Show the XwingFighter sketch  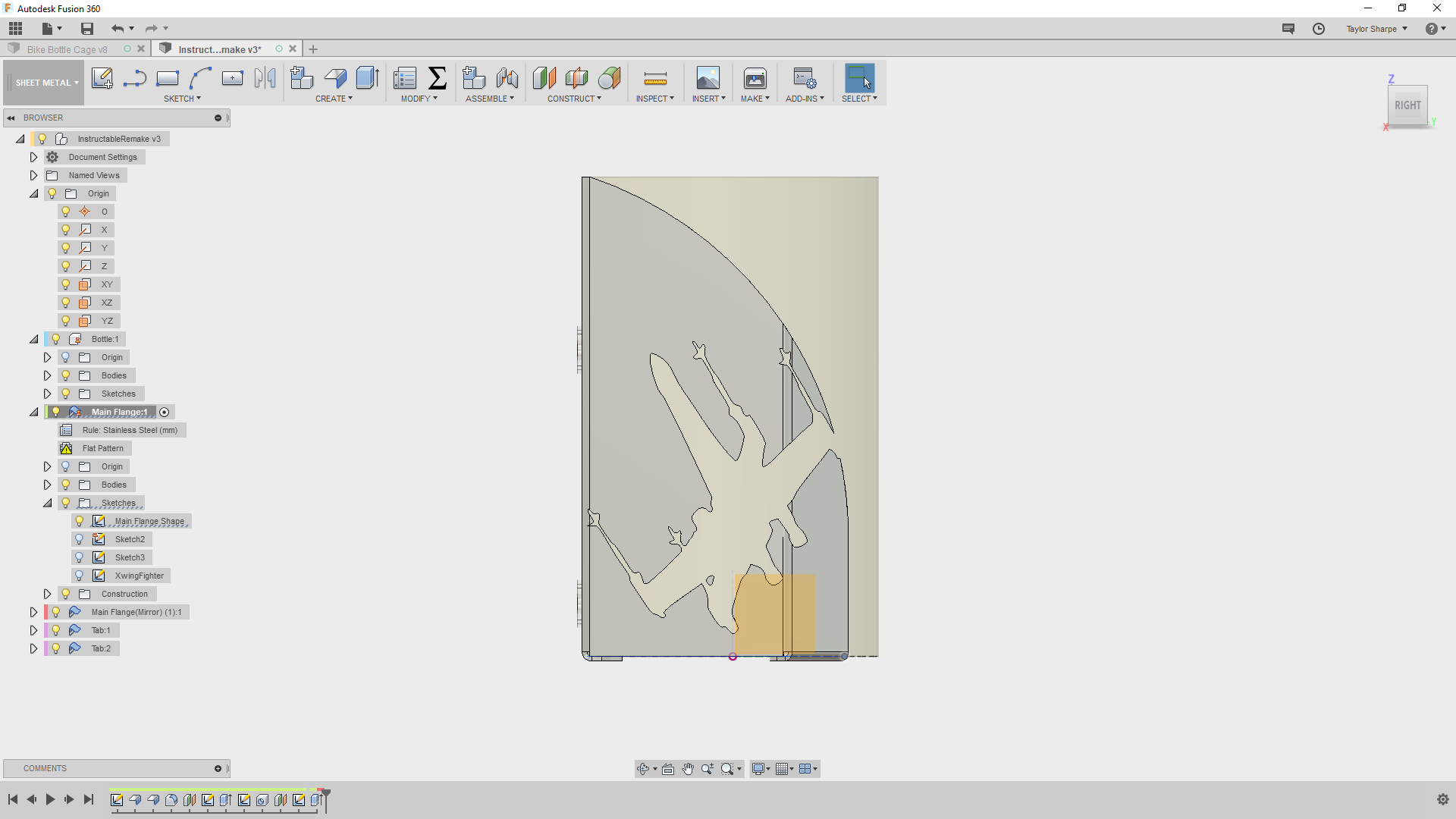pyautogui.click(x=80, y=576)
